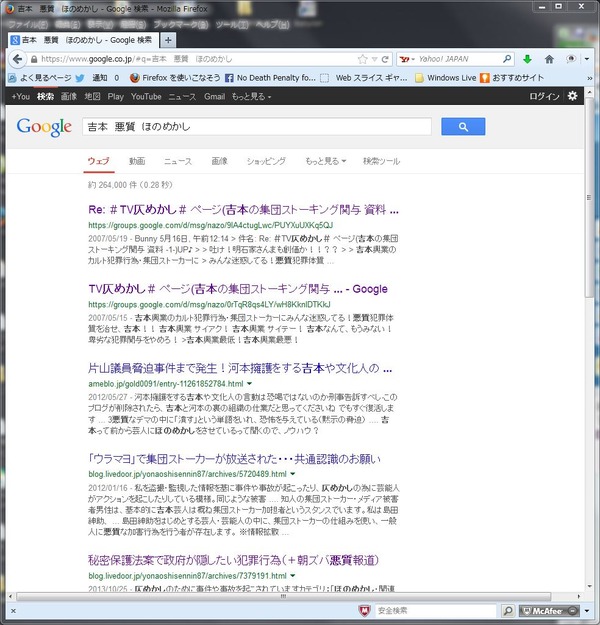Viewport: 600px width, 625px height.
Task: Expand もっと見る in search filter tabs
Action: pyautogui.click(x=325, y=161)
